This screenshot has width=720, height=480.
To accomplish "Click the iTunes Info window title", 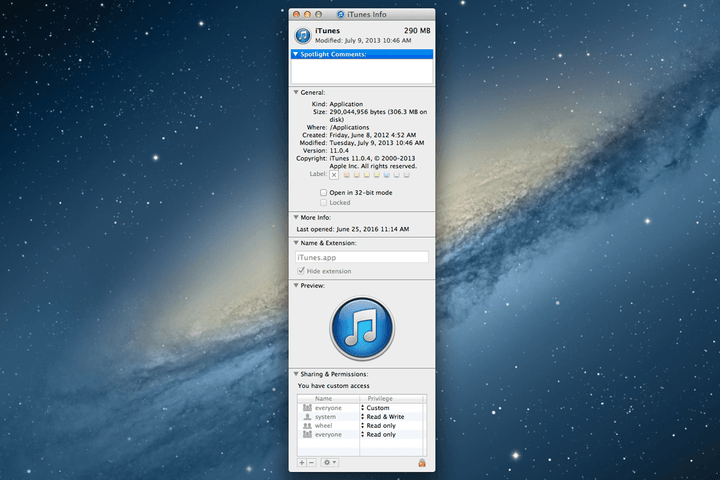I will coord(366,14).
